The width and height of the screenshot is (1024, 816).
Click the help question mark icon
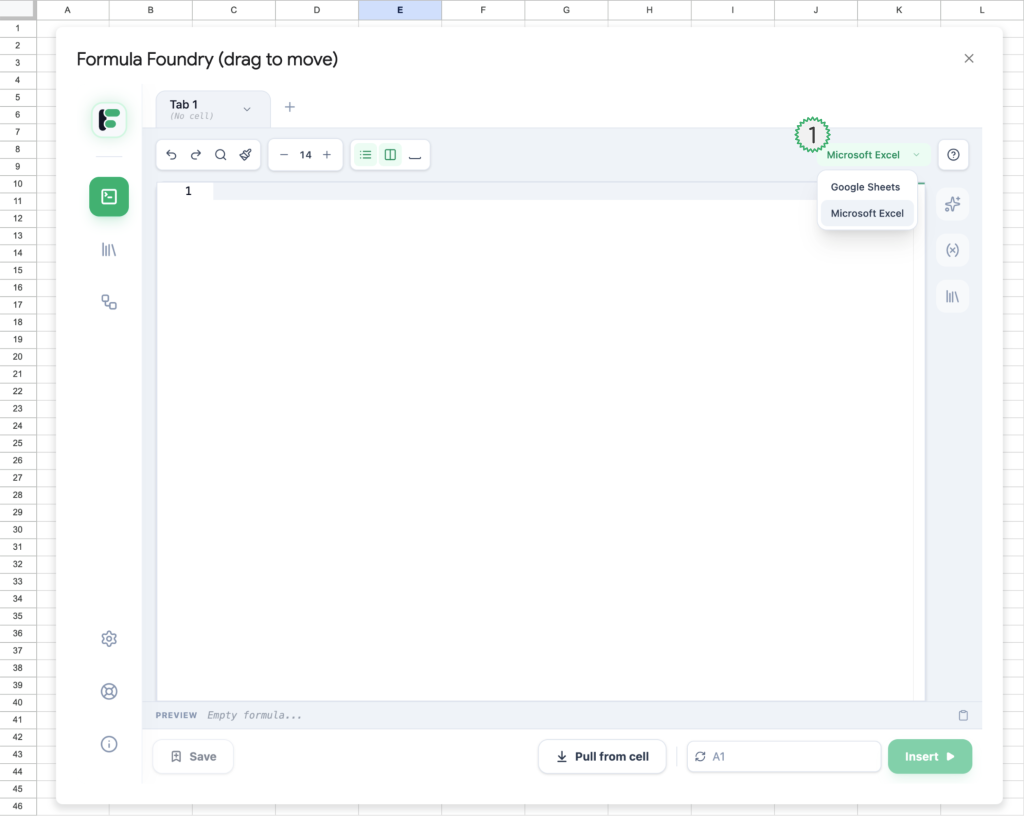(x=953, y=155)
